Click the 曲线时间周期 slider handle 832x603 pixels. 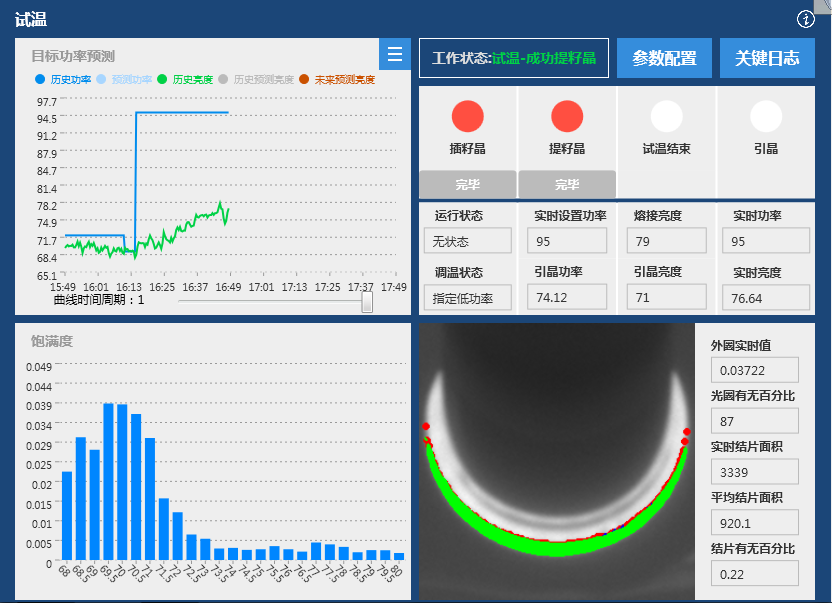(x=367, y=301)
